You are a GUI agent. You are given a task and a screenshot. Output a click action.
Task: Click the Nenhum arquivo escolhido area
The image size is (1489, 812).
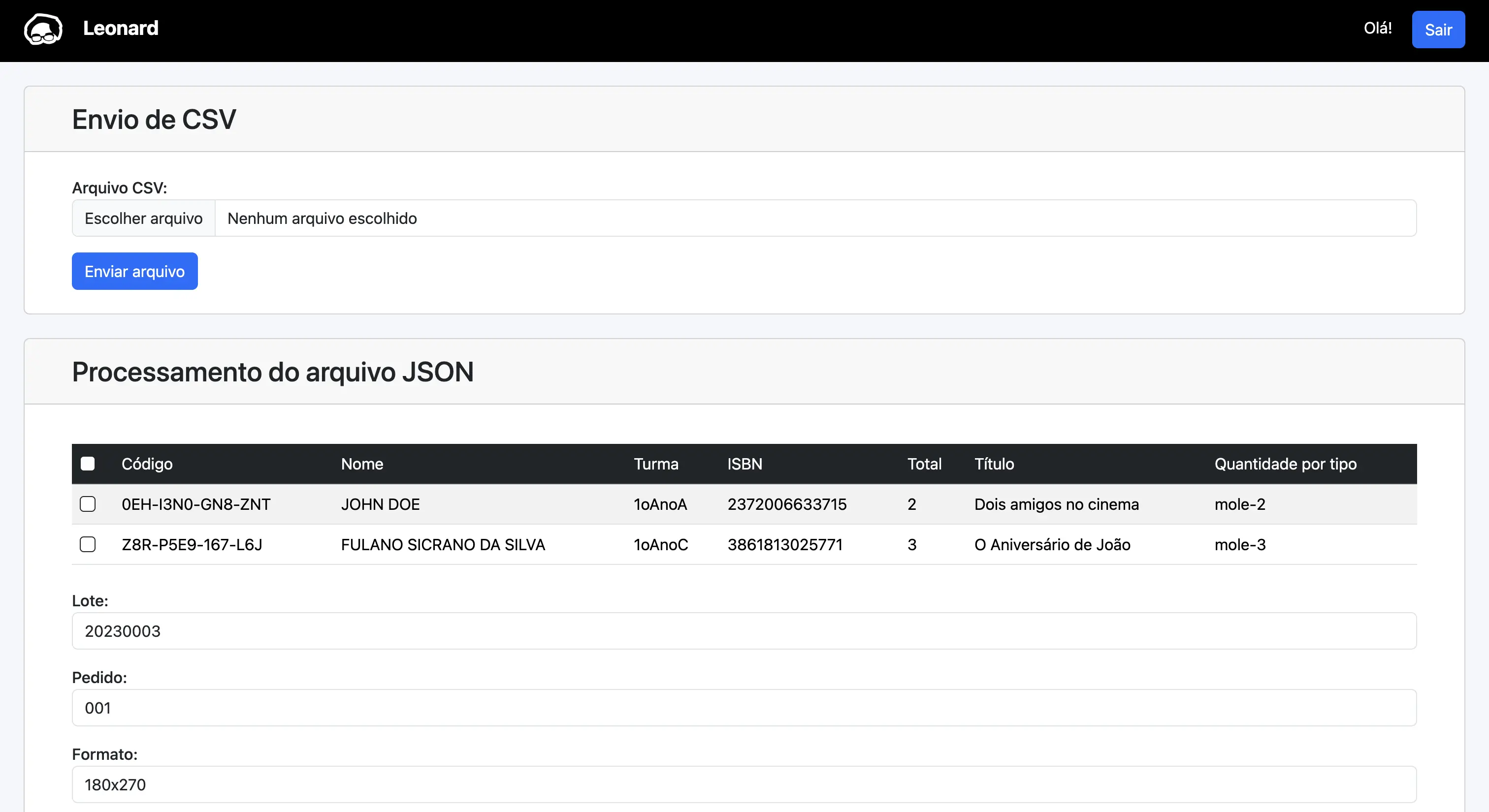[x=322, y=219]
